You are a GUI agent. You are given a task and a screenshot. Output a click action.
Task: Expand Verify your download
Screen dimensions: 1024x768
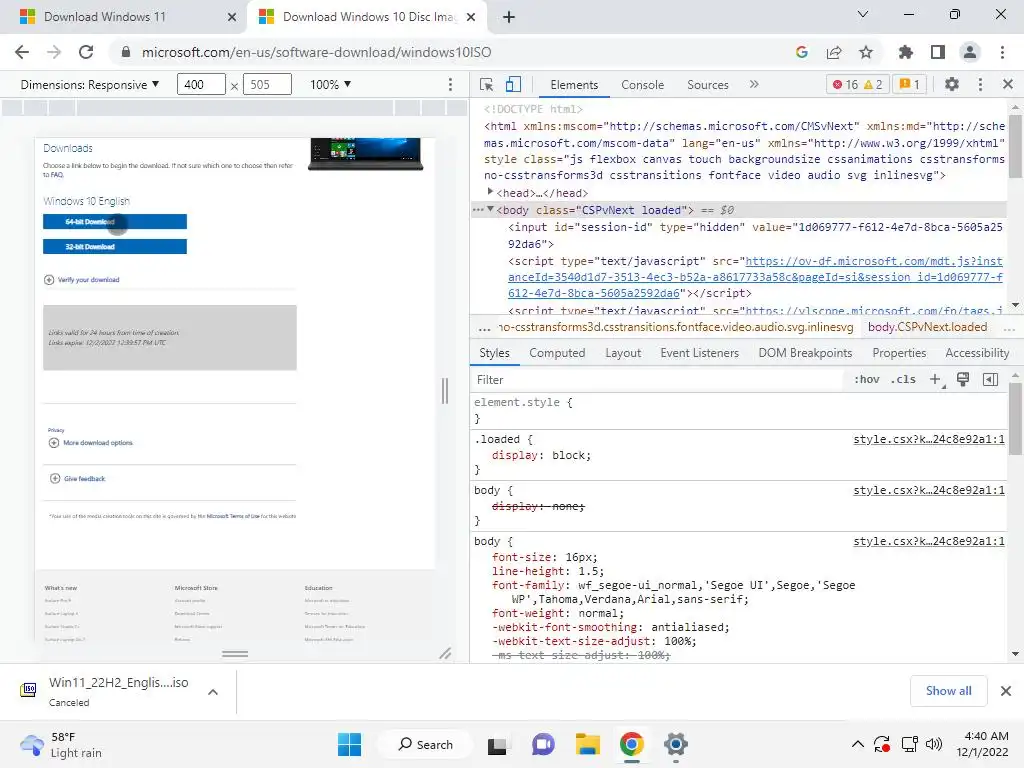pos(82,280)
